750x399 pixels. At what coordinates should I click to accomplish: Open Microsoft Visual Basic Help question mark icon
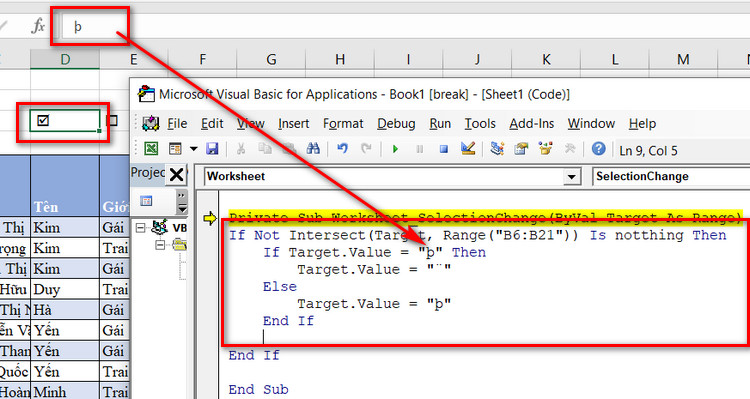(x=598, y=149)
